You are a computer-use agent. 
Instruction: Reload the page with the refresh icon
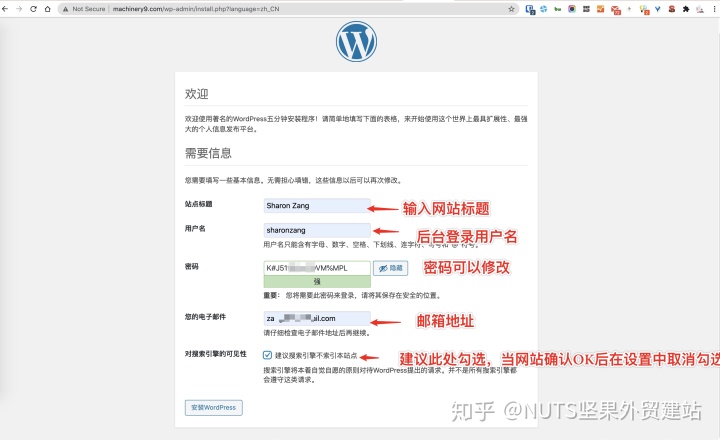coord(33,9)
